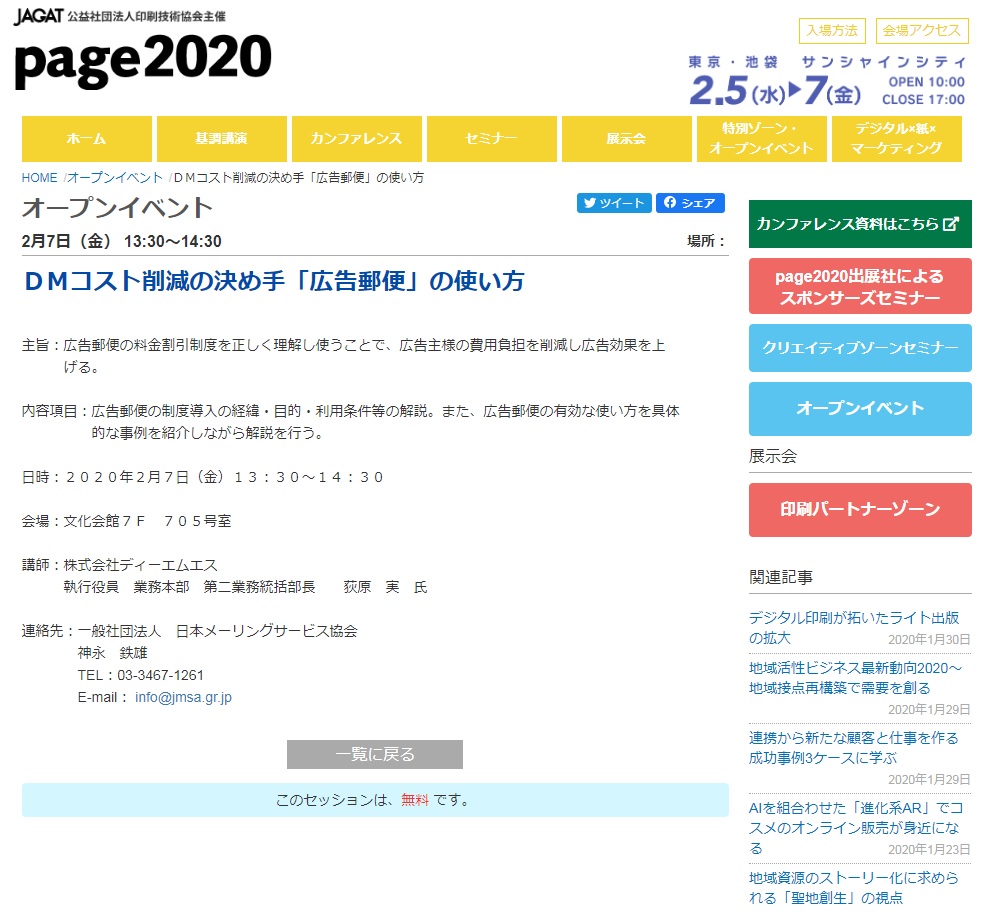Click the article date 2020年1月23日

click(929, 850)
